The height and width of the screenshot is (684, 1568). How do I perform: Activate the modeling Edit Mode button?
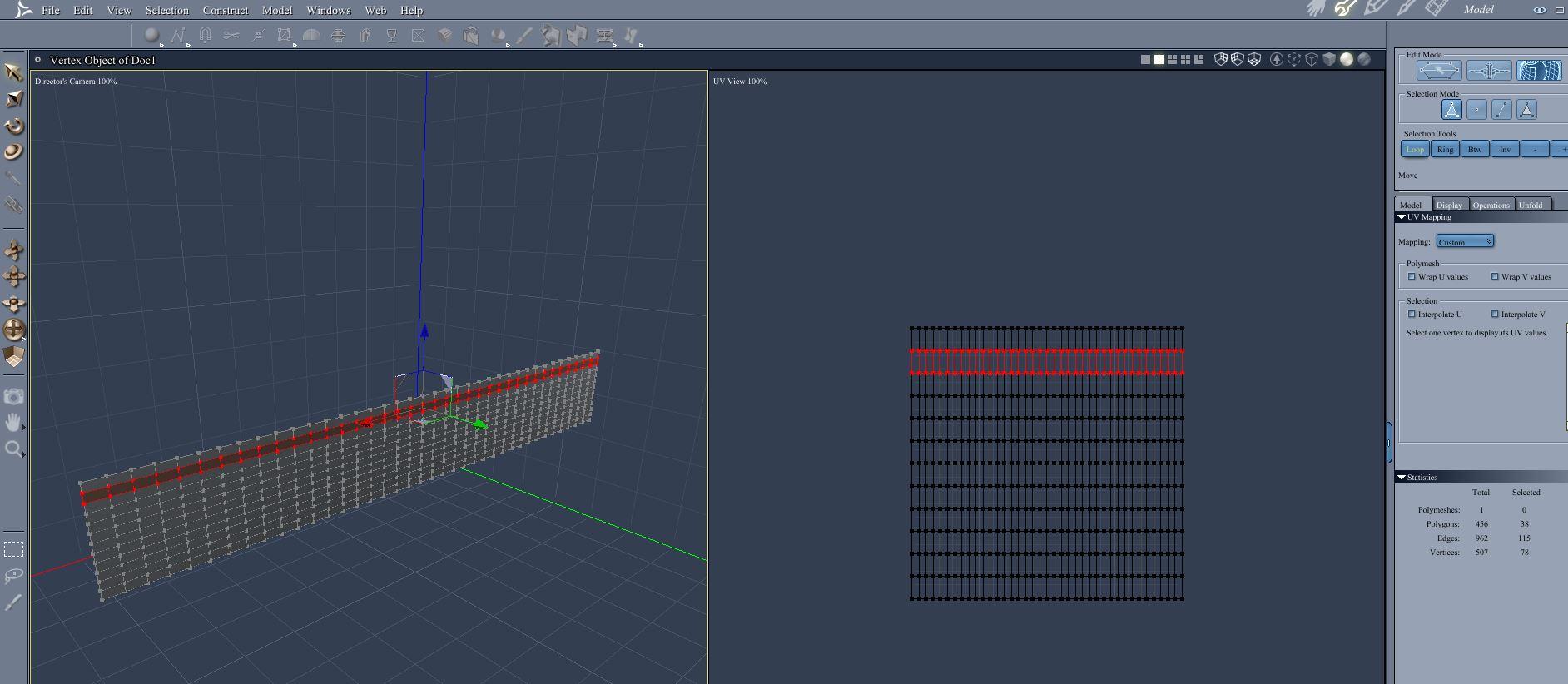point(1439,71)
